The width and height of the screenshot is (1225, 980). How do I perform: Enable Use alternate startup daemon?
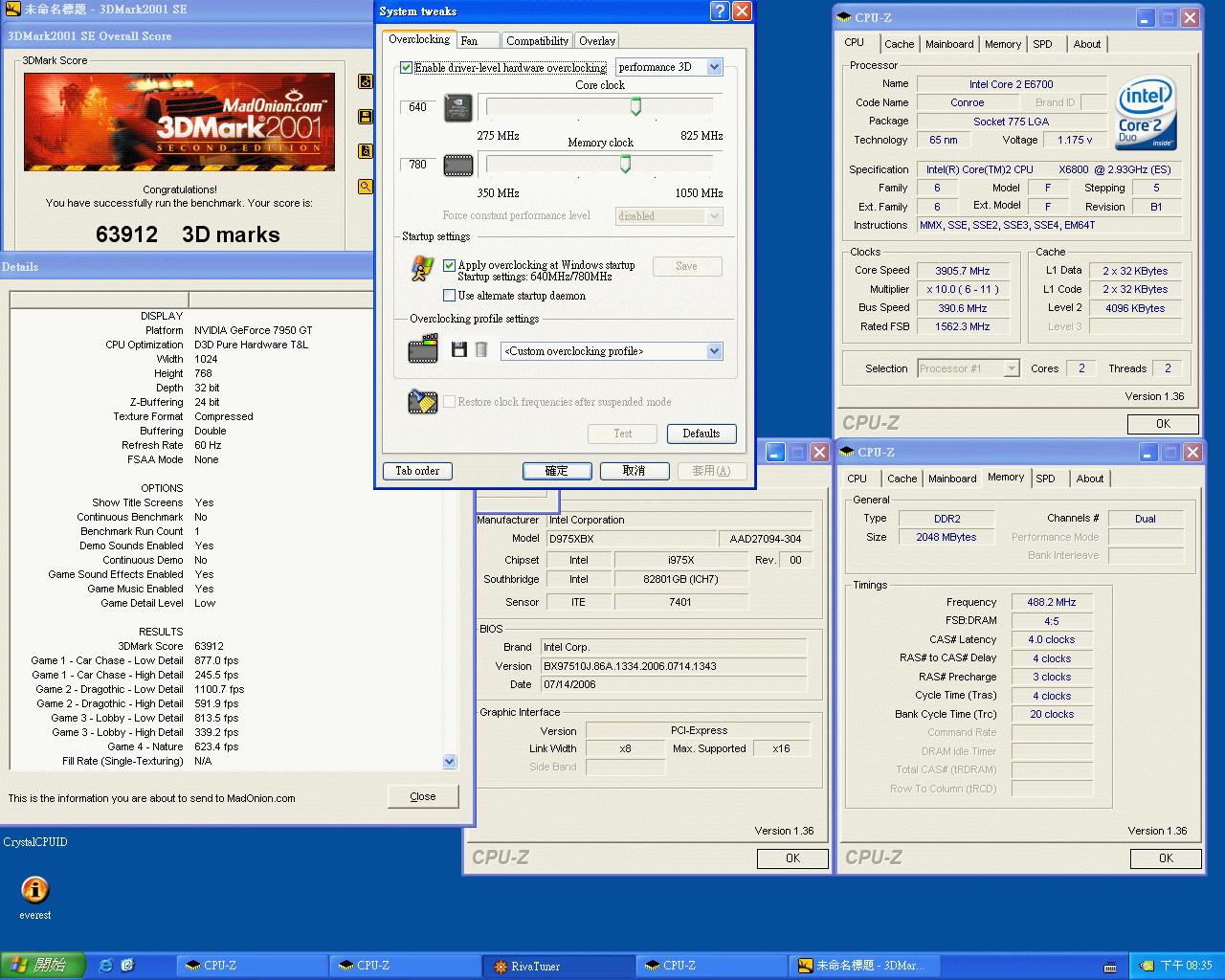point(450,296)
